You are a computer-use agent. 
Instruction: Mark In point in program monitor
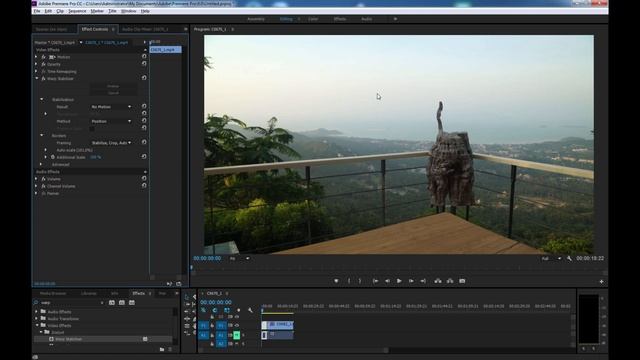[349, 281]
